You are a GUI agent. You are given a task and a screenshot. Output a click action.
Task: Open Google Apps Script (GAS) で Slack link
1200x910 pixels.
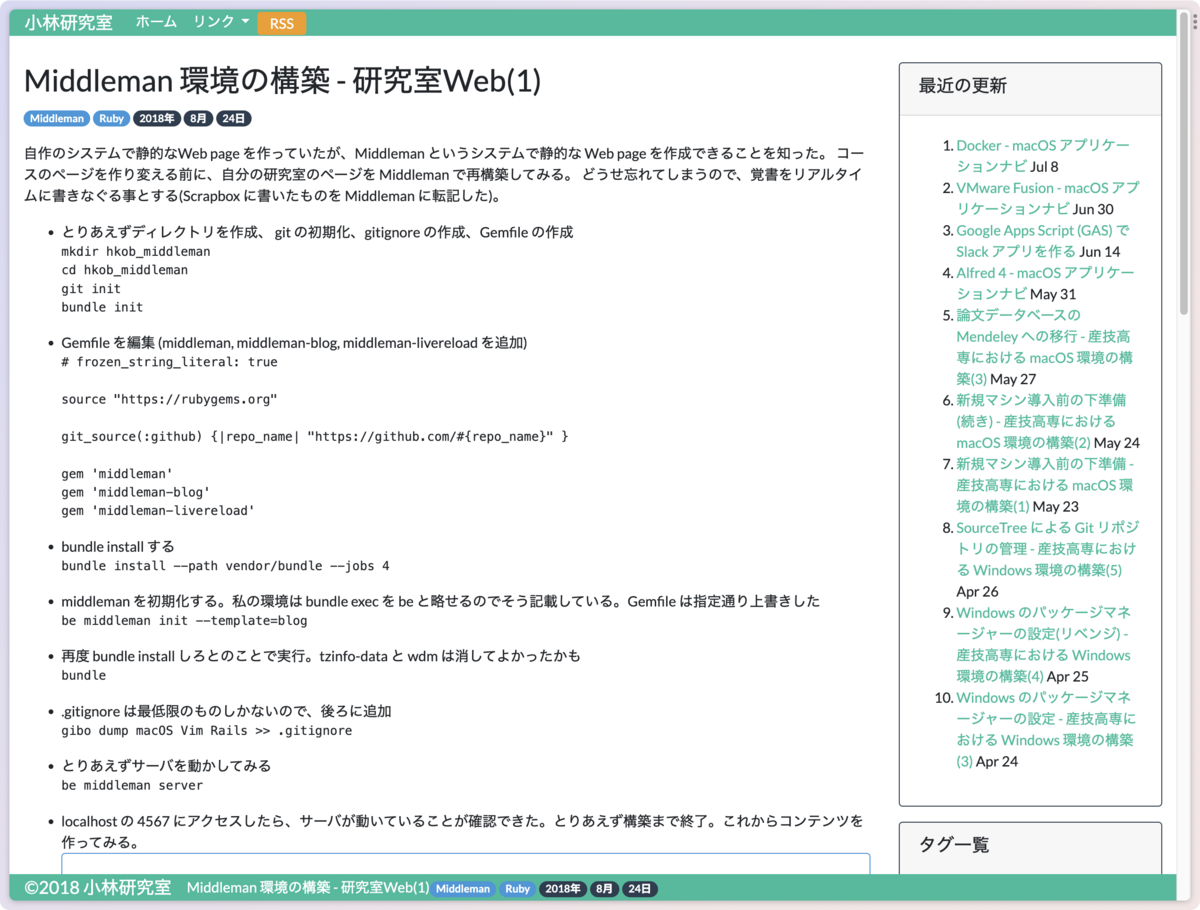(1043, 241)
